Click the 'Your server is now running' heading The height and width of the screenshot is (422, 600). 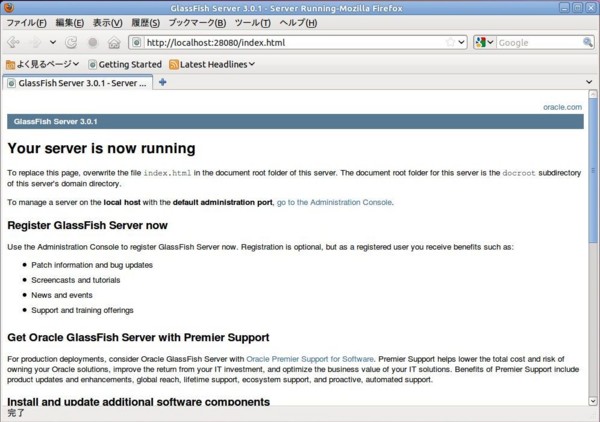point(101,148)
